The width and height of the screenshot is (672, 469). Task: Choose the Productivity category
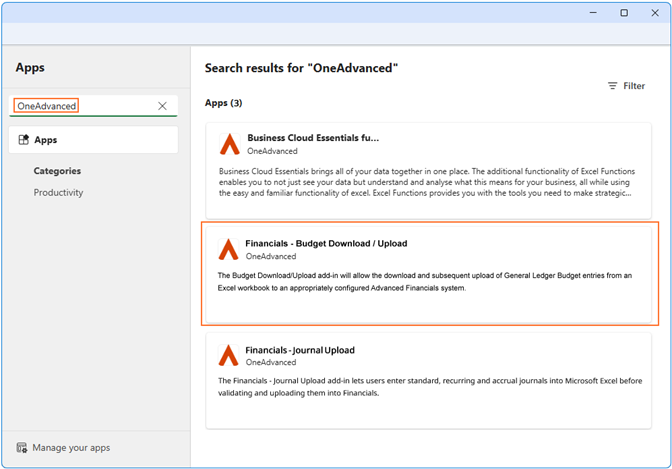pos(58,192)
